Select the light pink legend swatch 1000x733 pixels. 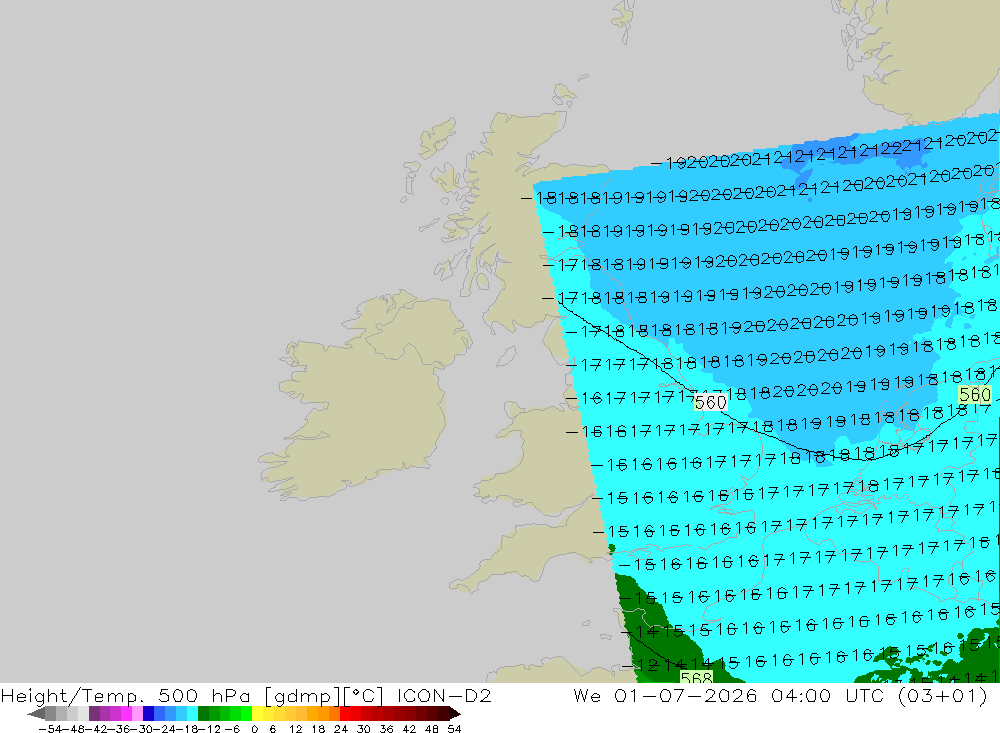(x=137, y=713)
